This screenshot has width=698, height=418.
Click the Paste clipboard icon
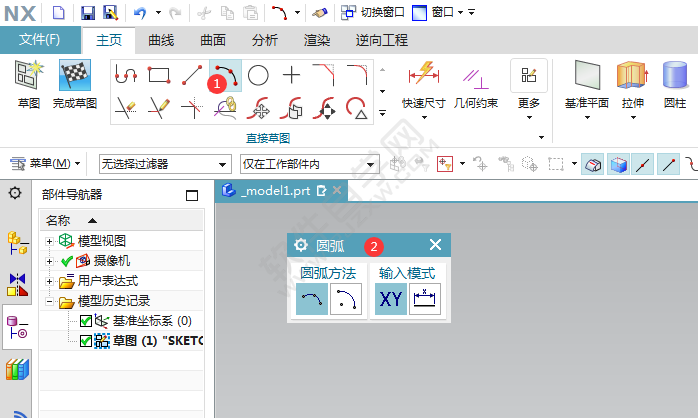coord(250,12)
